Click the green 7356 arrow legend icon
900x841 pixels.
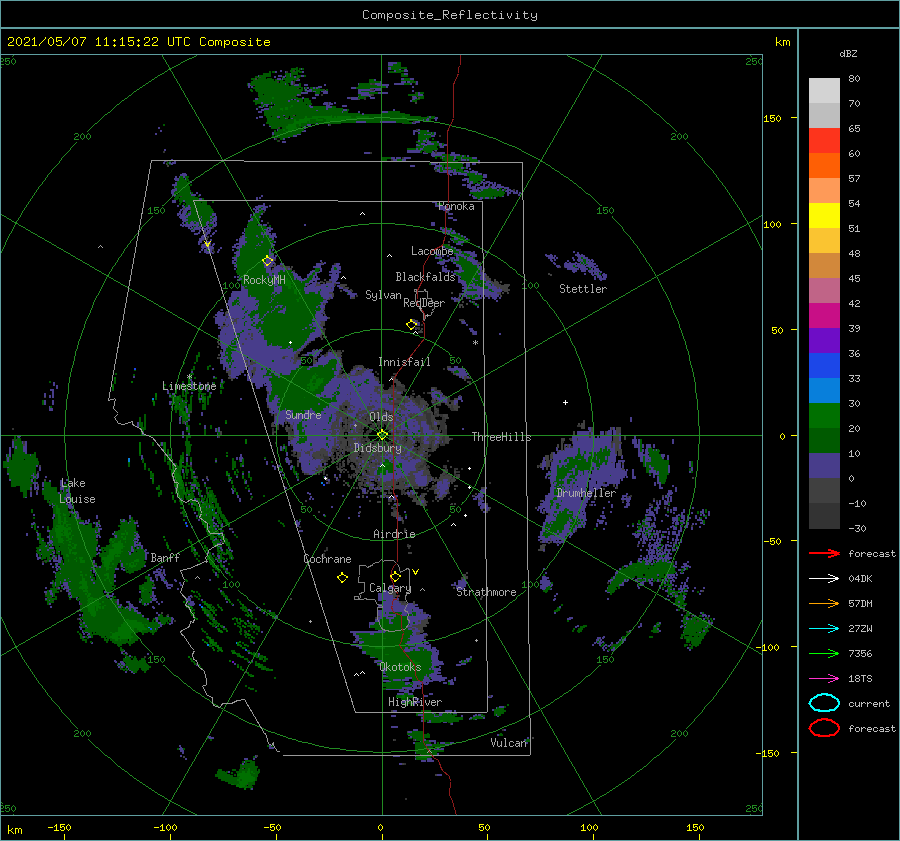[824, 653]
